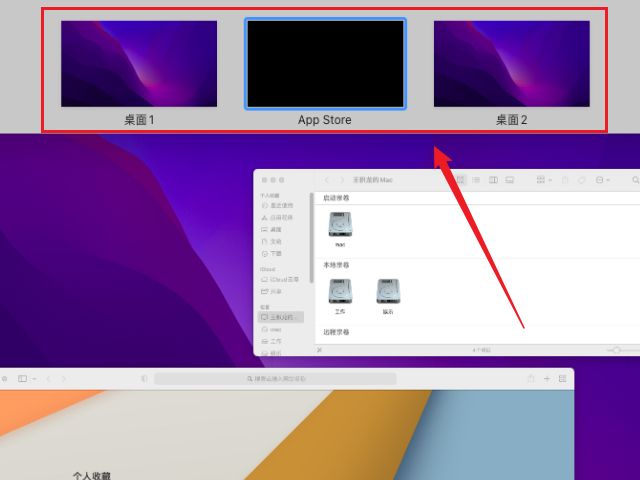
Task: Open a new Safari tab with plus
Action: point(547,379)
